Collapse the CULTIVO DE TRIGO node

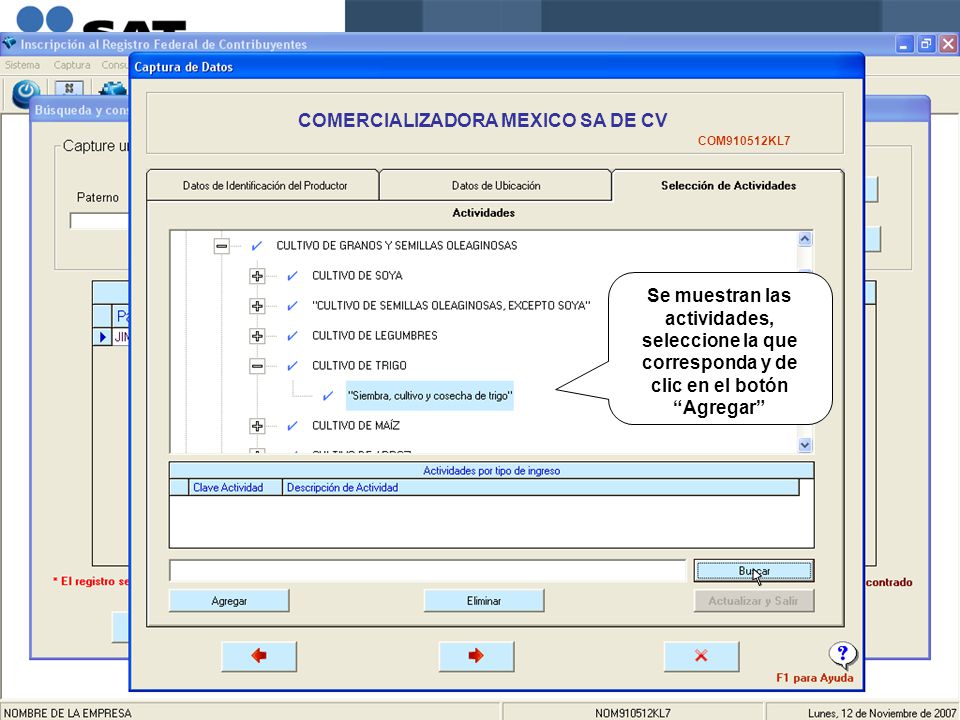coord(257,366)
